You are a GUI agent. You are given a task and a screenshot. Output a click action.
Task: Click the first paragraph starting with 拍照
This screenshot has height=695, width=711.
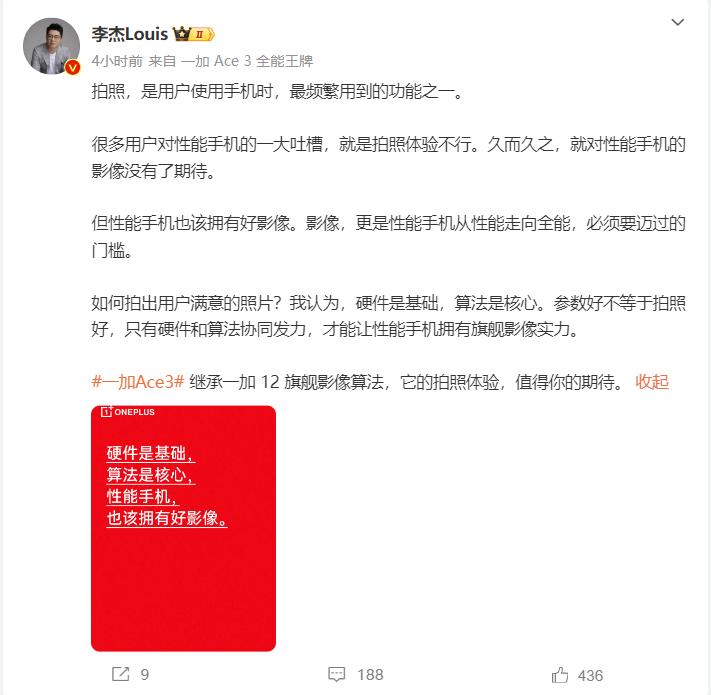click(x=278, y=92)
